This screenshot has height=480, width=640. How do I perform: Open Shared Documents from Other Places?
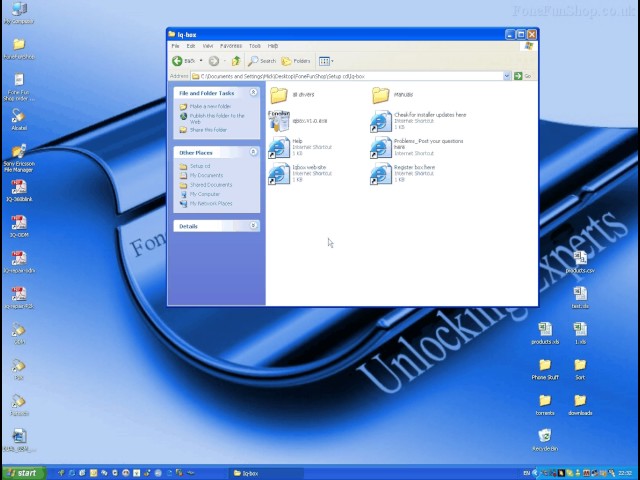click(x=211, y=185)
